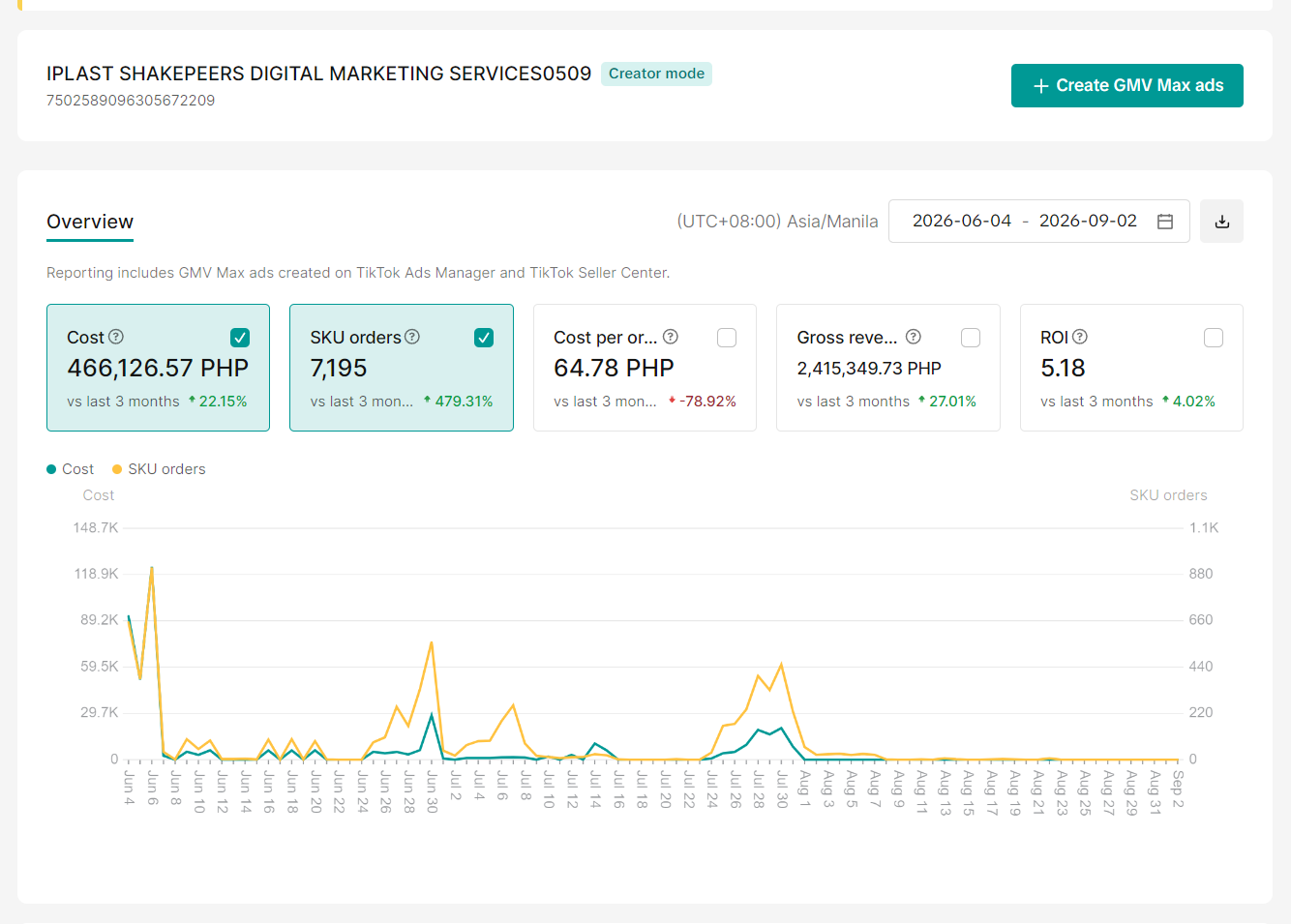The width and height of the screenshot is (1291, 924).
Task: Click the Creator mode tag
Action: 656,74
